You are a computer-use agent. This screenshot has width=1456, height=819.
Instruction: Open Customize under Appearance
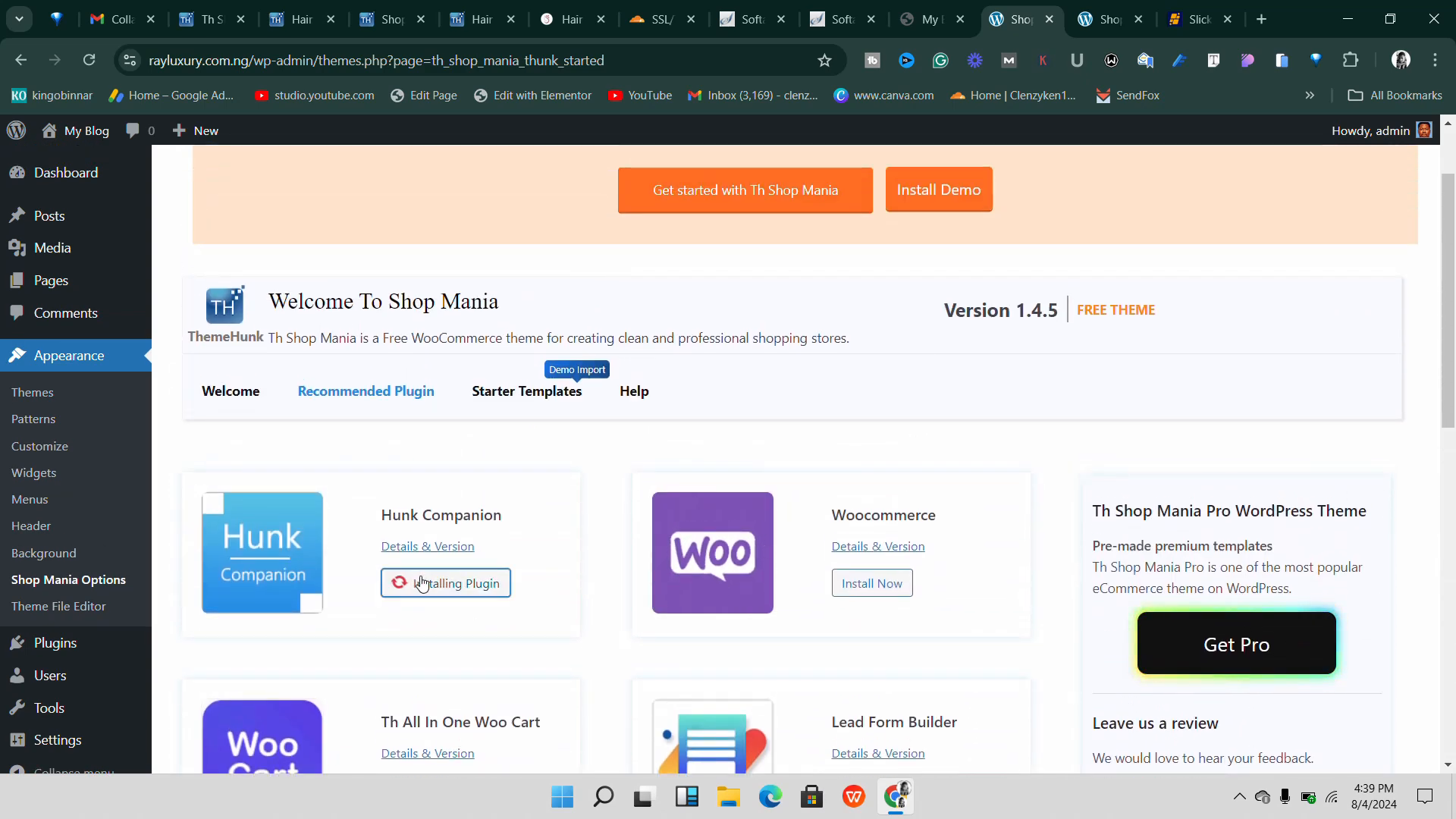tap(39, 446)
